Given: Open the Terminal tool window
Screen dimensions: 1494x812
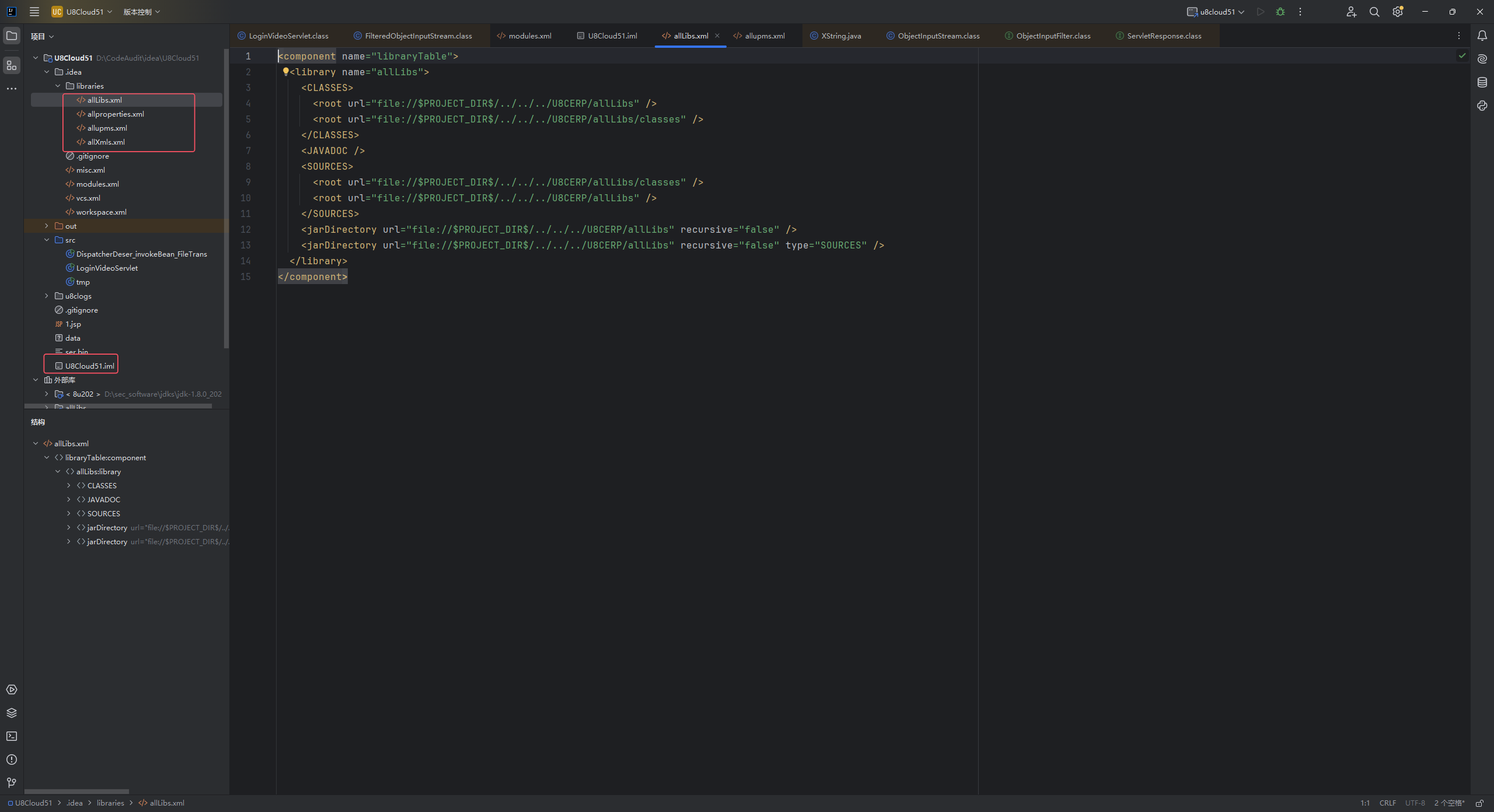Looking at the screenshot, I should click(12, 736).
